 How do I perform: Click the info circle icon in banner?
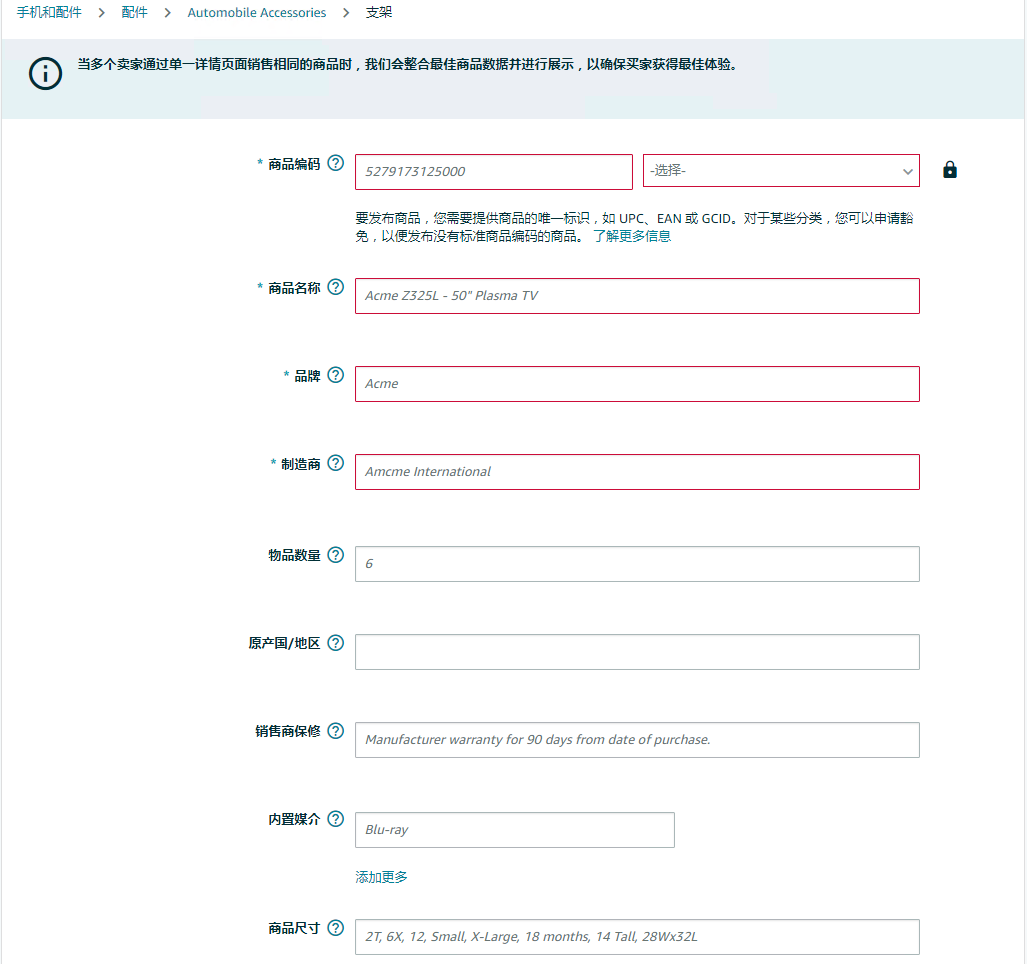point(45,73)
